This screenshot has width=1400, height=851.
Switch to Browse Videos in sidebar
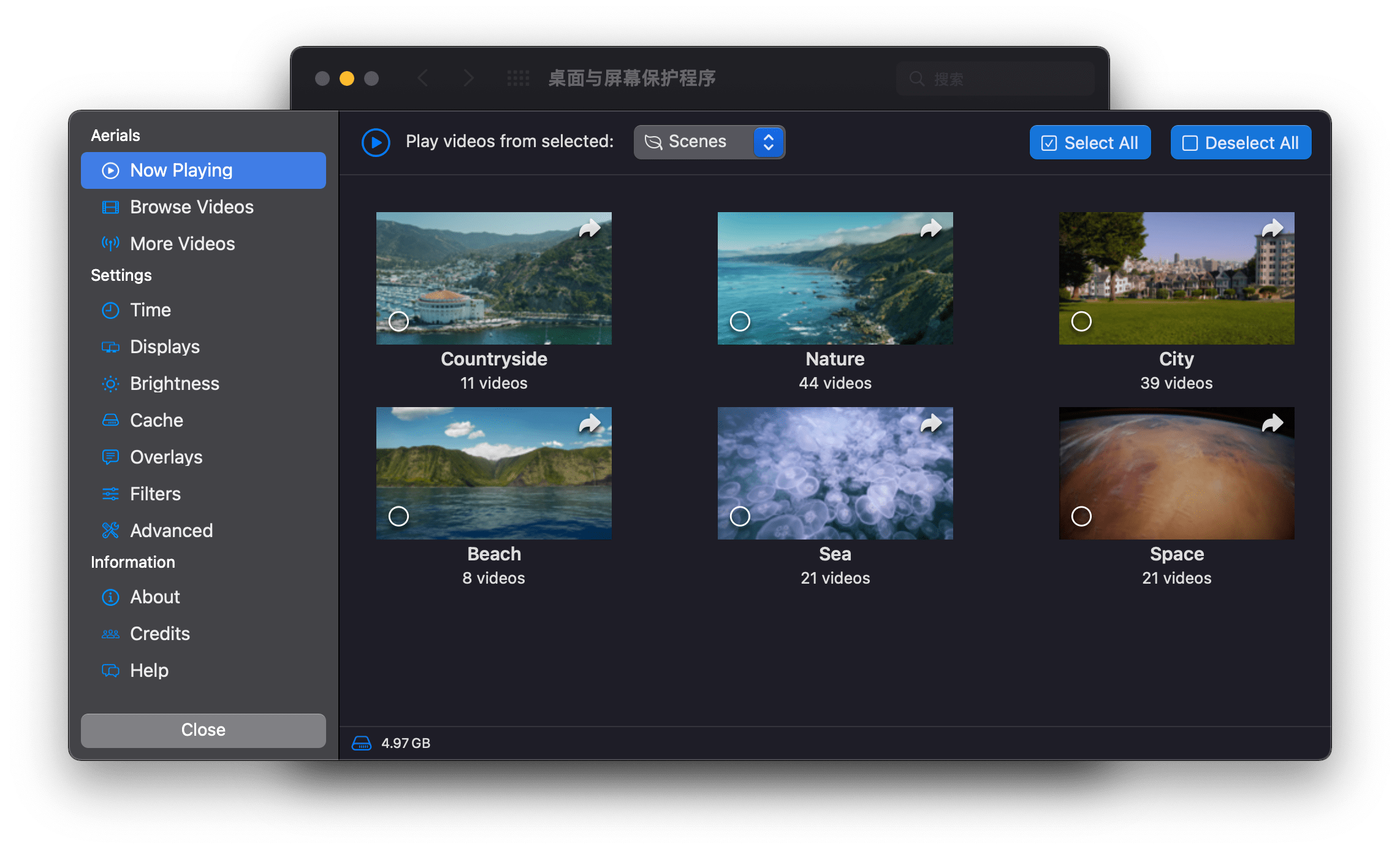[191, 207]
